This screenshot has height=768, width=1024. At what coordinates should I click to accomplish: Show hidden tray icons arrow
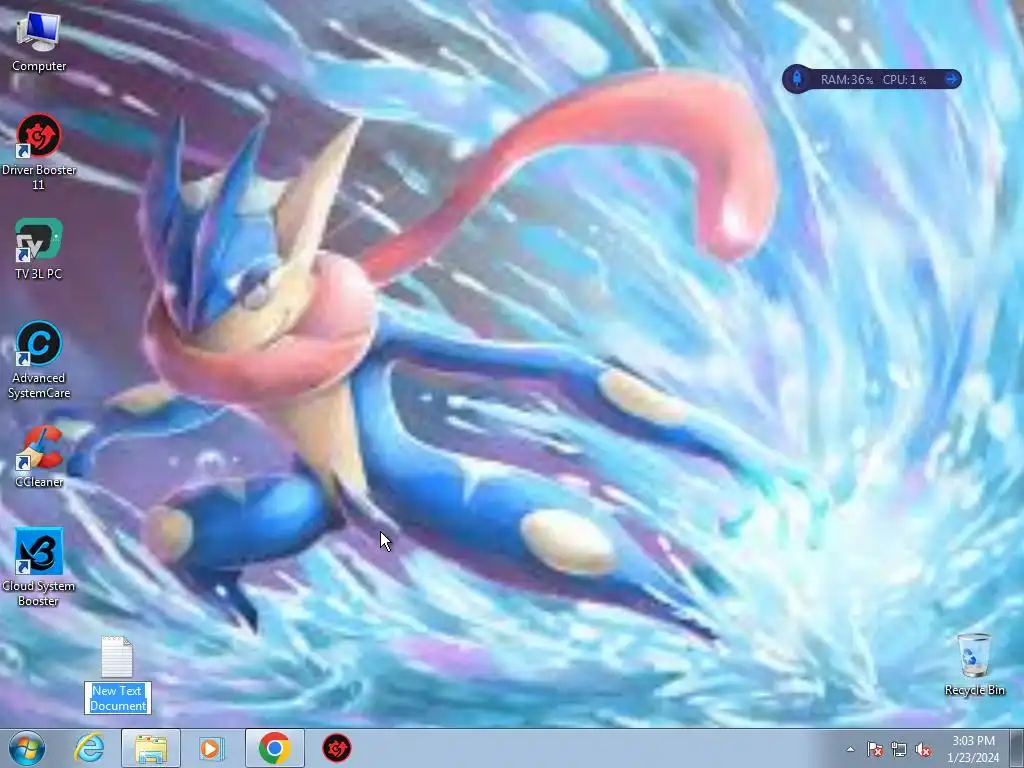coord(850,749)
